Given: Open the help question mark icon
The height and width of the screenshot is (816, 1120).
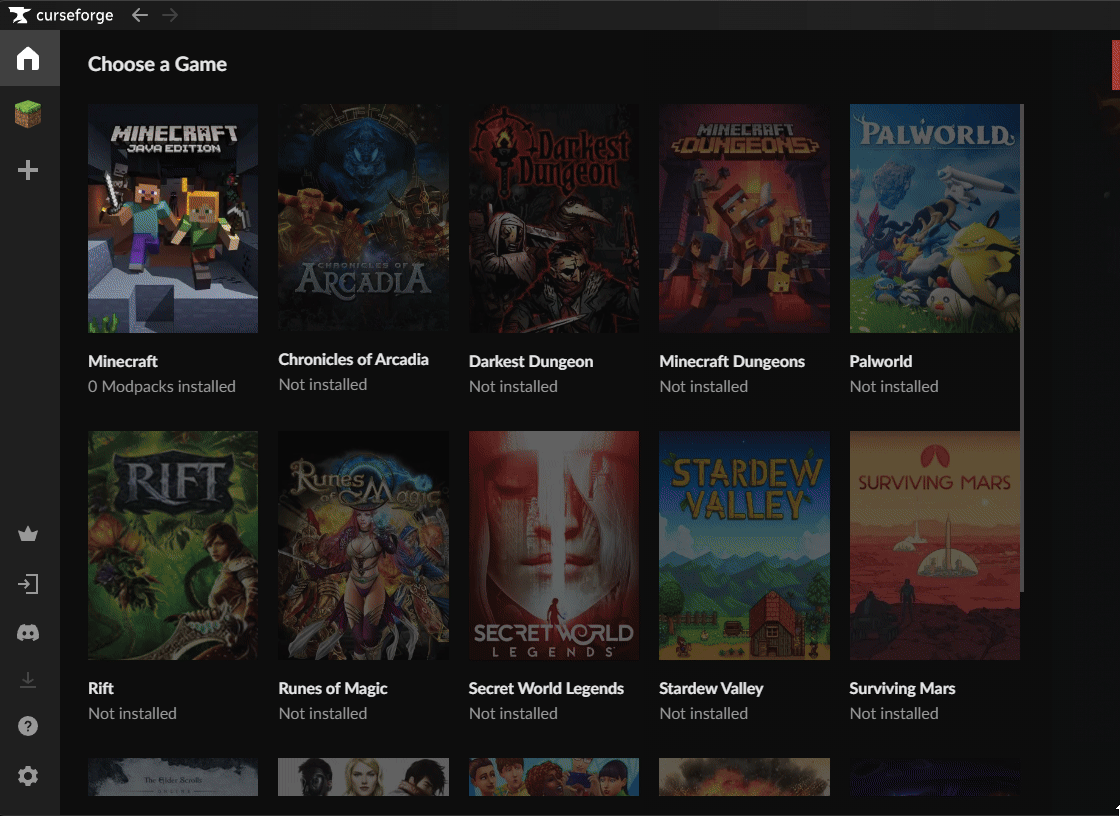Looking at the screenshot, I should coord(28,726).
